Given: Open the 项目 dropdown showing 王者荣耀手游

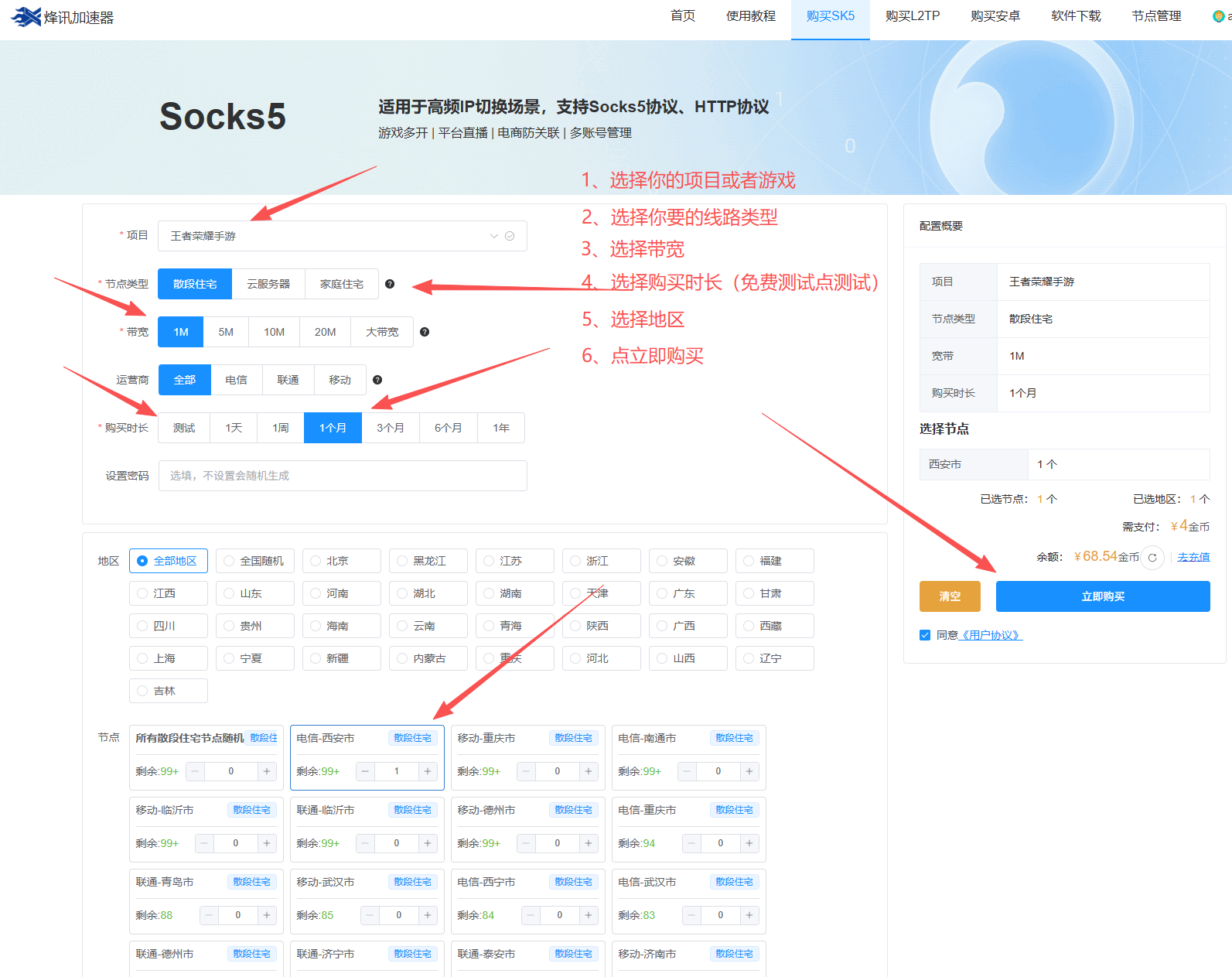Looking at the screenshot, I should (343, 236).
